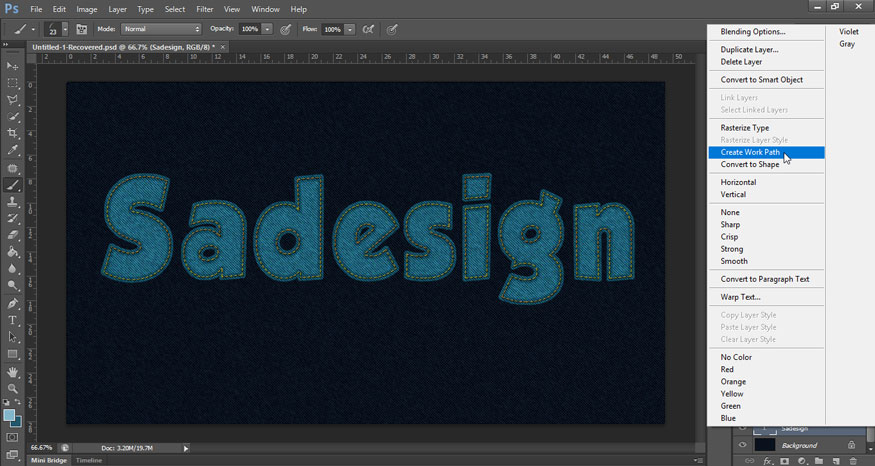Toggle pressure for opacity button
Screen dimensions: 875x466
coord(285,29)
